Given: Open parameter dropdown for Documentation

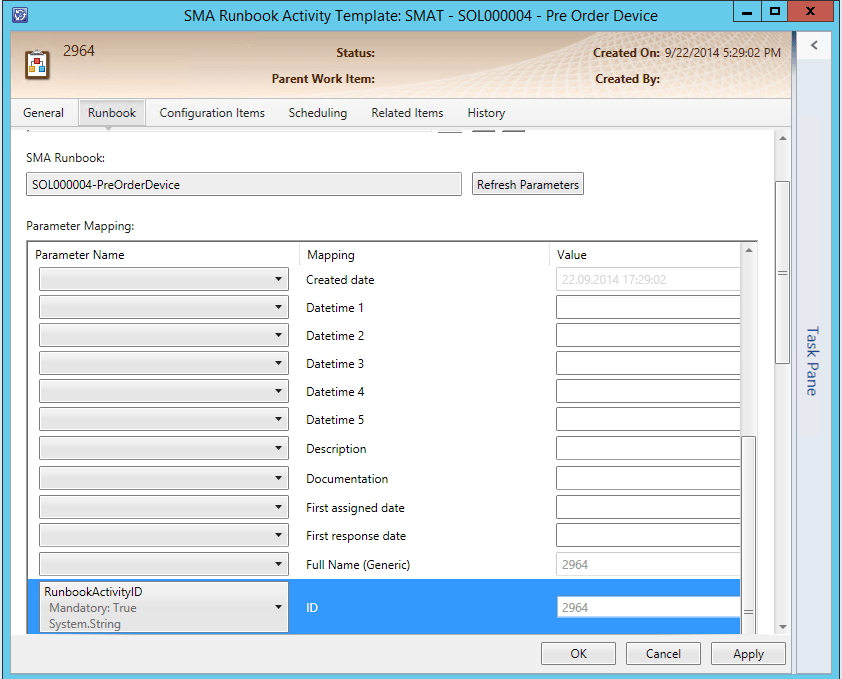Looking at the screenshot, I should [164, 478].
